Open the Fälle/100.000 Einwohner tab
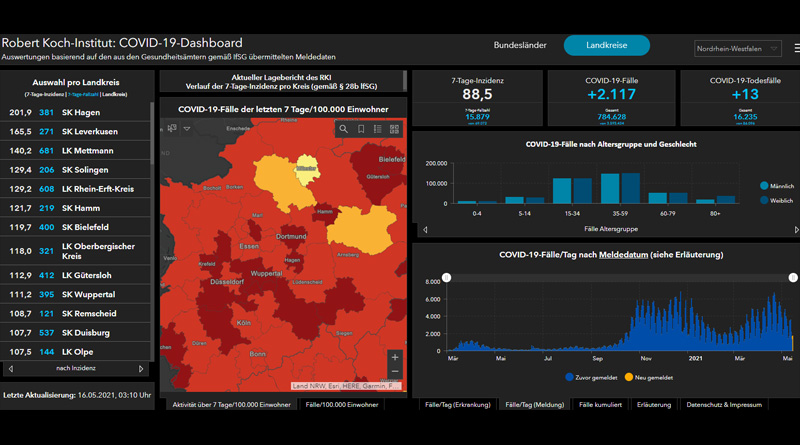 click(342, 405)
